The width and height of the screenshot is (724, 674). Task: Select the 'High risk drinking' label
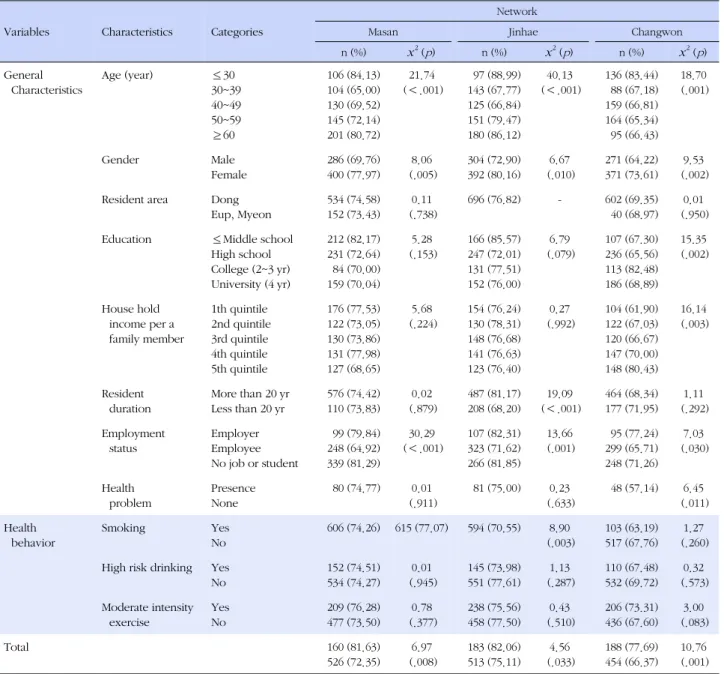tap(147, 568)
